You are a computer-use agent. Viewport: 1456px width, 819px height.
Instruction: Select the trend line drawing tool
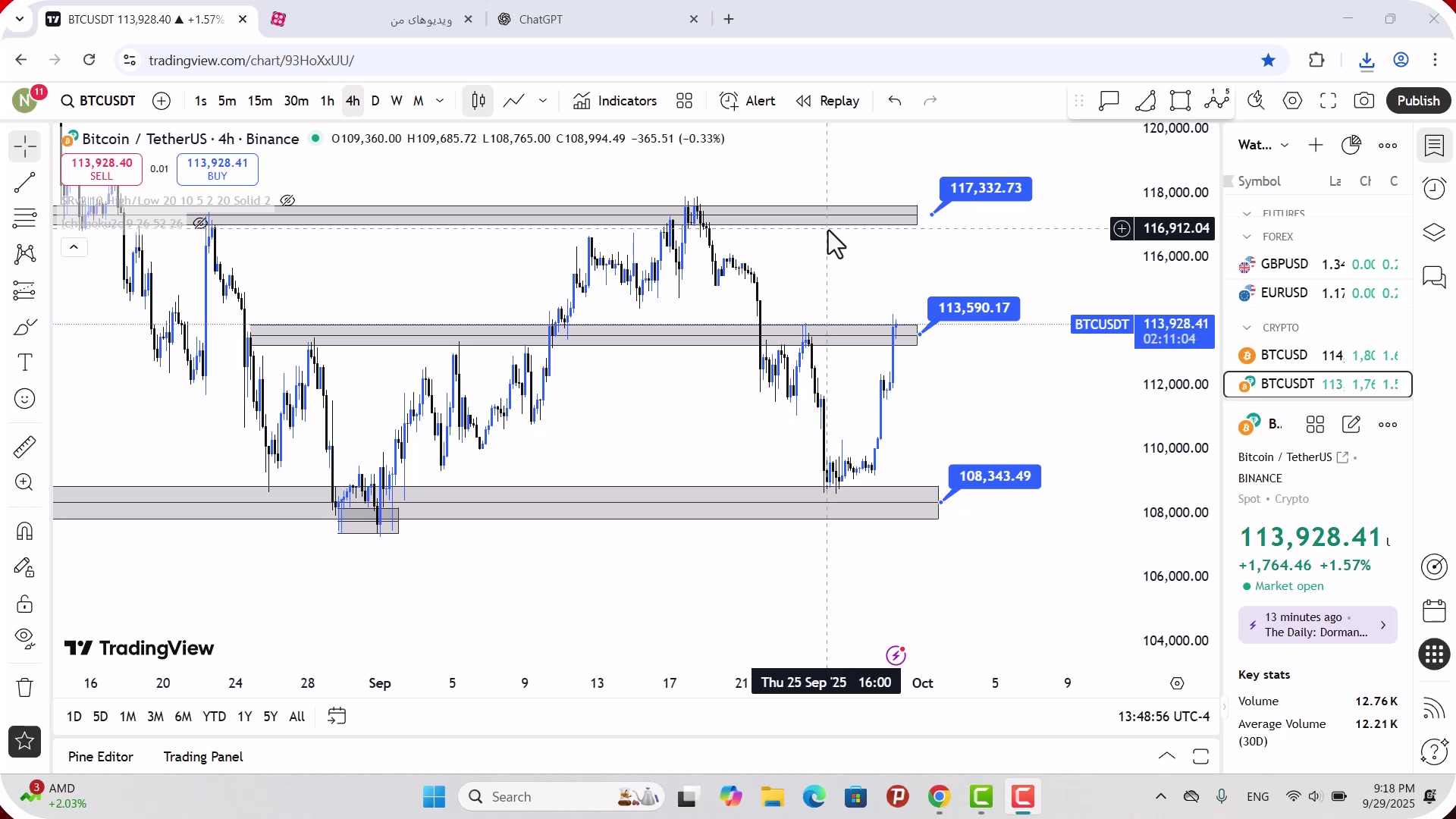pyautogui.click(x=25, y=182)
